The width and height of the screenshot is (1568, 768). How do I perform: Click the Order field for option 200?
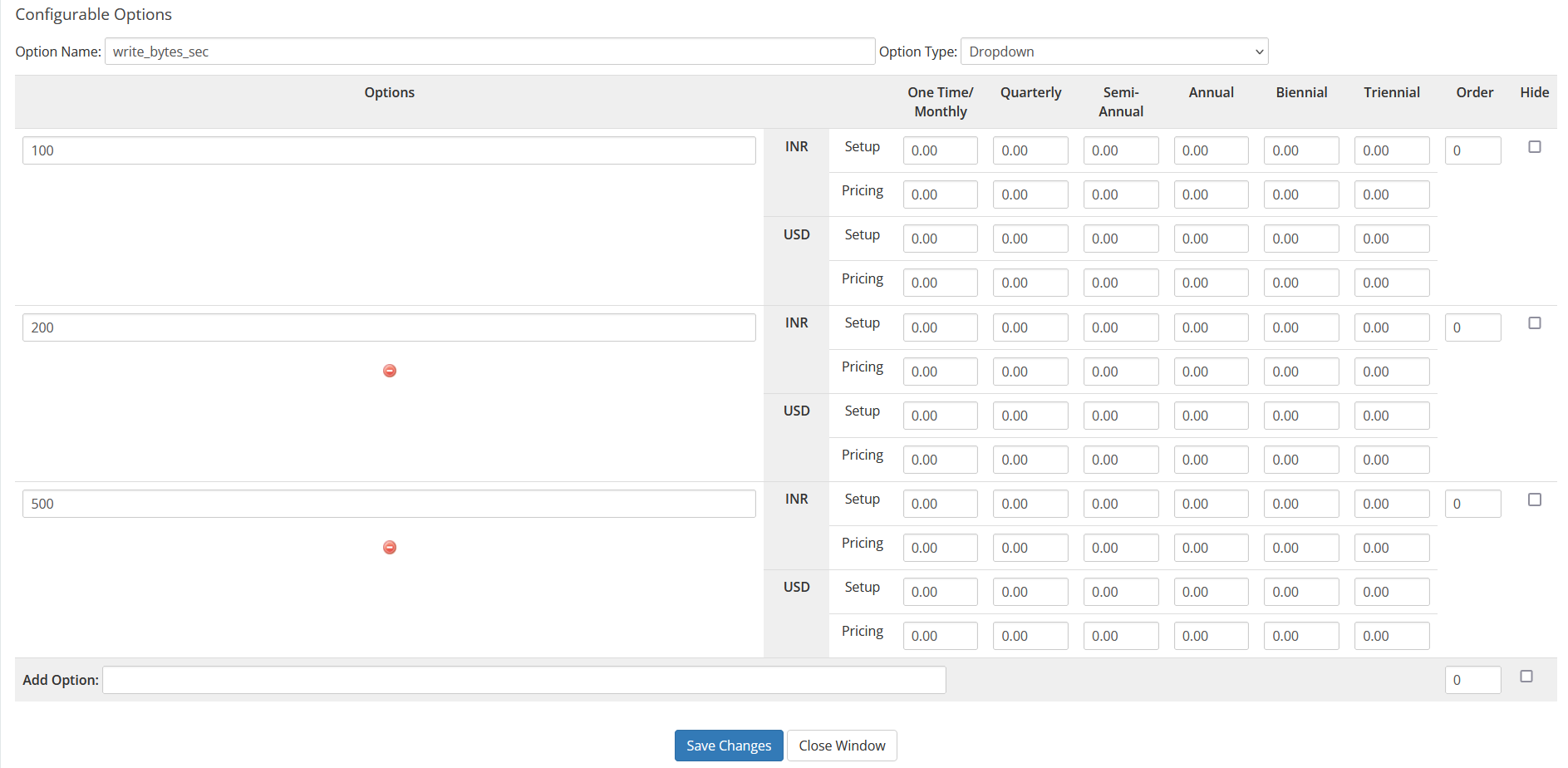pyautogui.click(x=1472, y=327)
